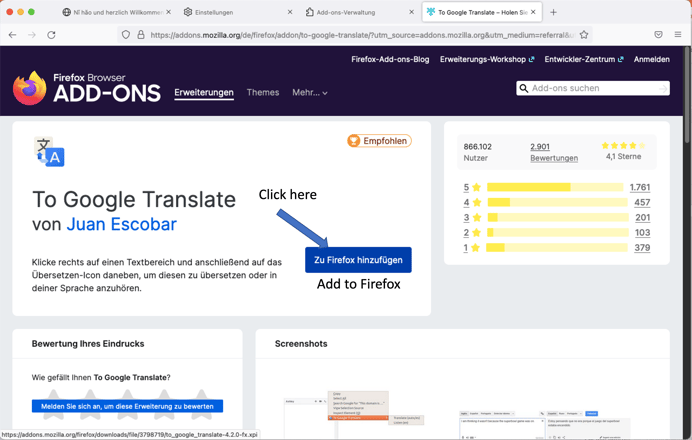Click the 5-star rating bar

(x=554, y=187)
